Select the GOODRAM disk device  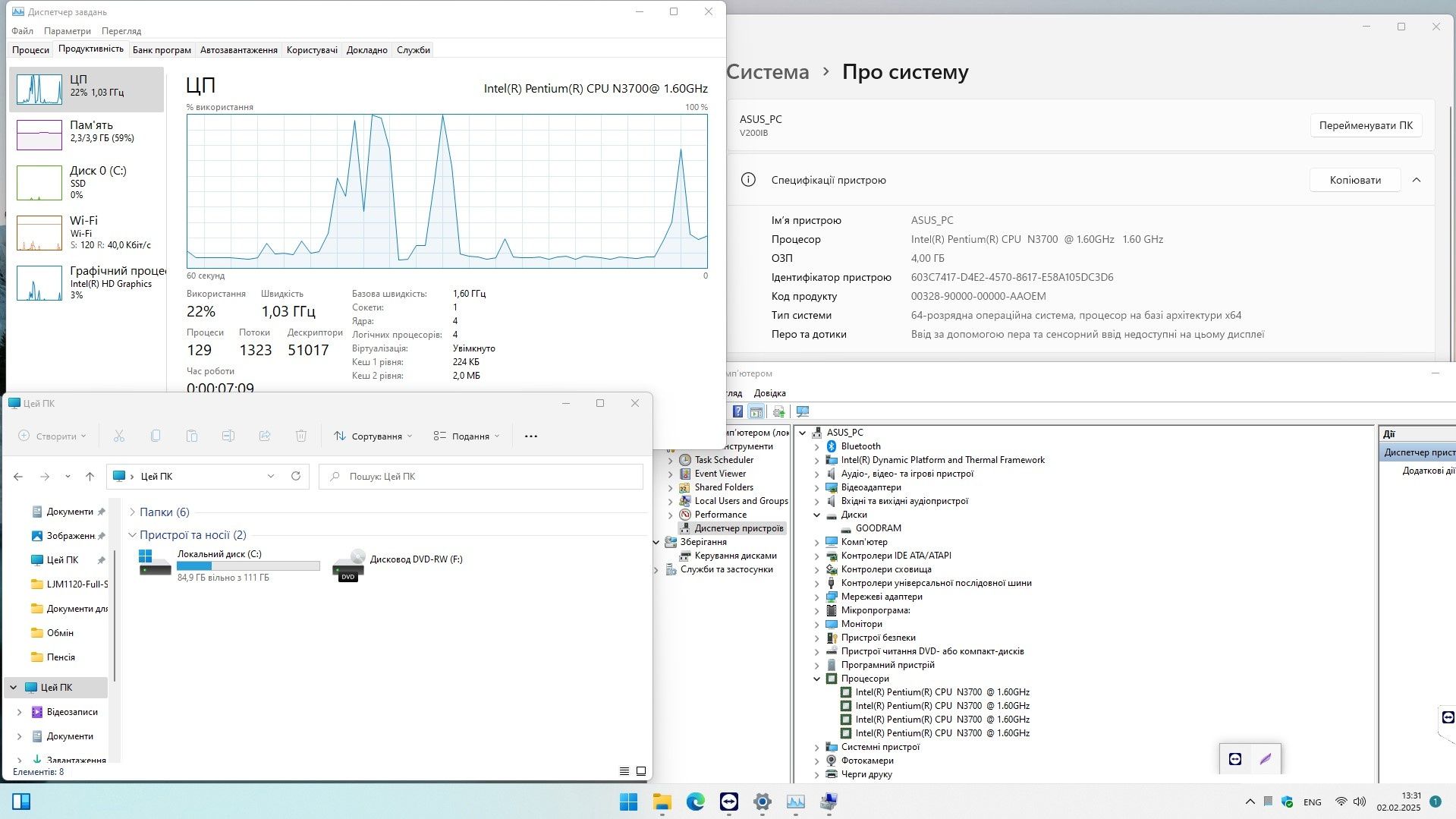pyautogui.click(x=878, y=528)
